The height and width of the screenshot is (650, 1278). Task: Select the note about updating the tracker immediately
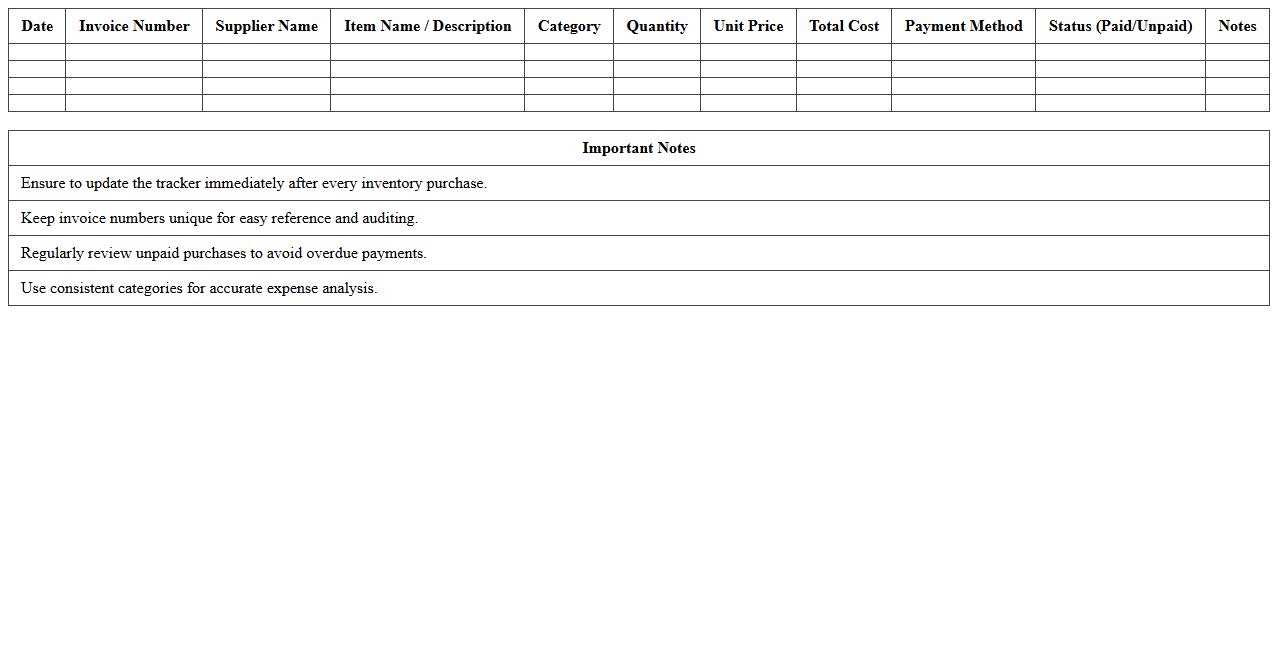click(x=254, y=183)
